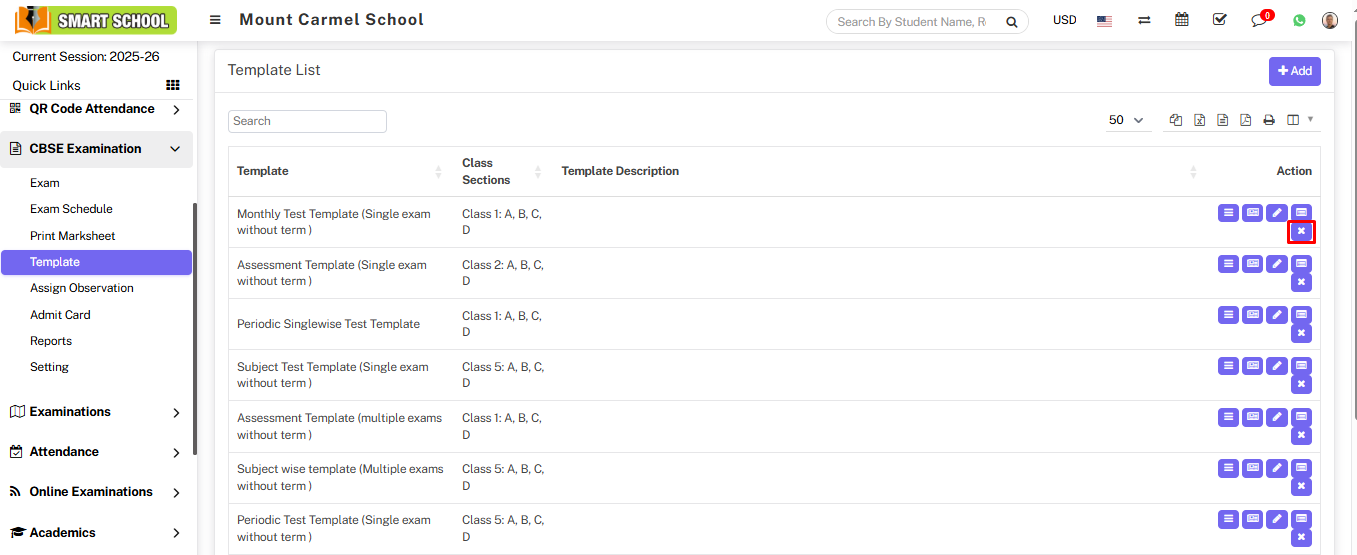The image size is (1357, 555).
Task: Go to Print Marksheet menu item
Action: coord(72,236)
